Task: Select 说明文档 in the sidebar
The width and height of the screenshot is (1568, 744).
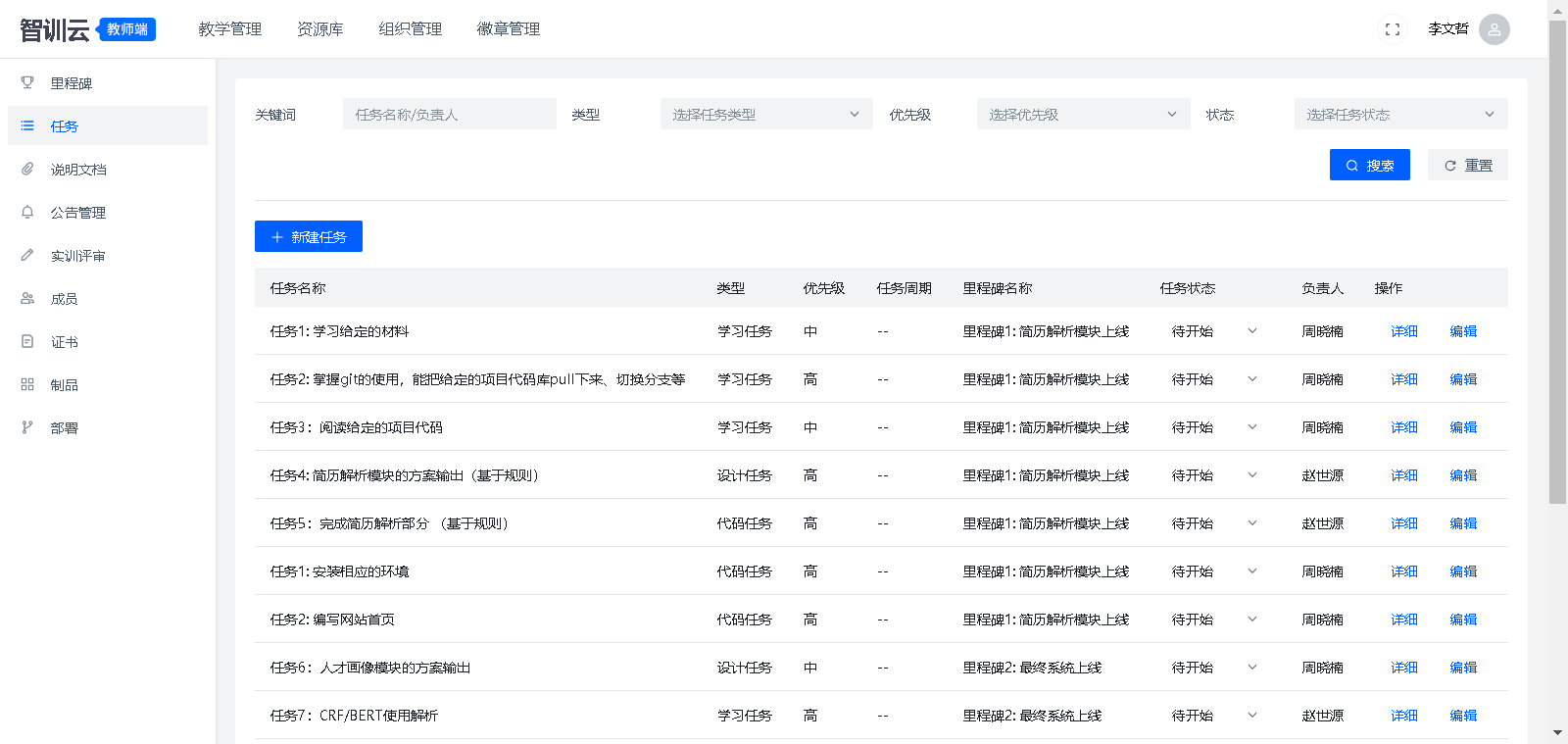Action: (108, 170)
